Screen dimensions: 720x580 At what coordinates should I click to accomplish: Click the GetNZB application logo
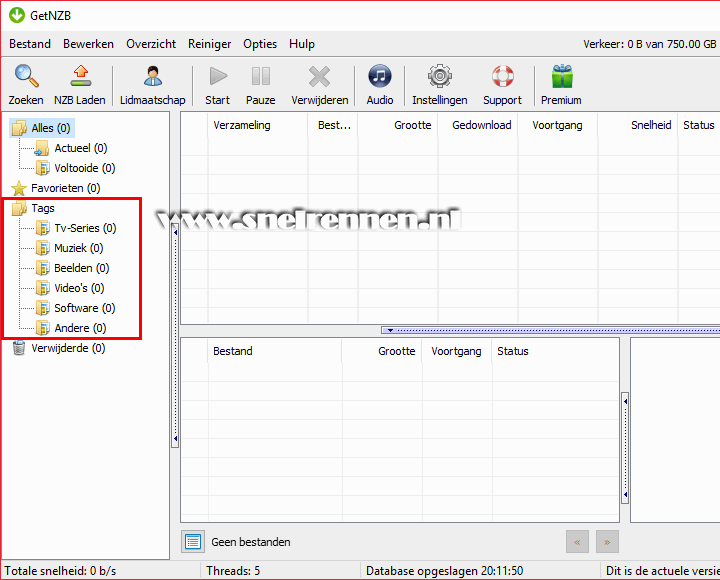pos(17,15)
